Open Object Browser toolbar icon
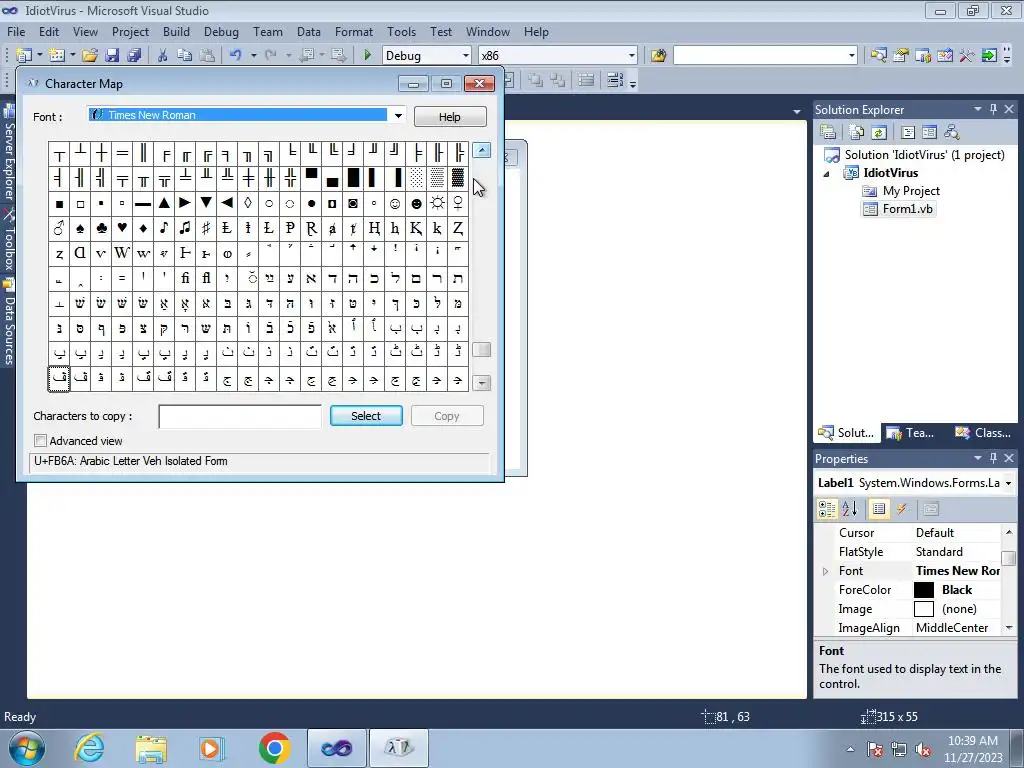 point(945,56)
